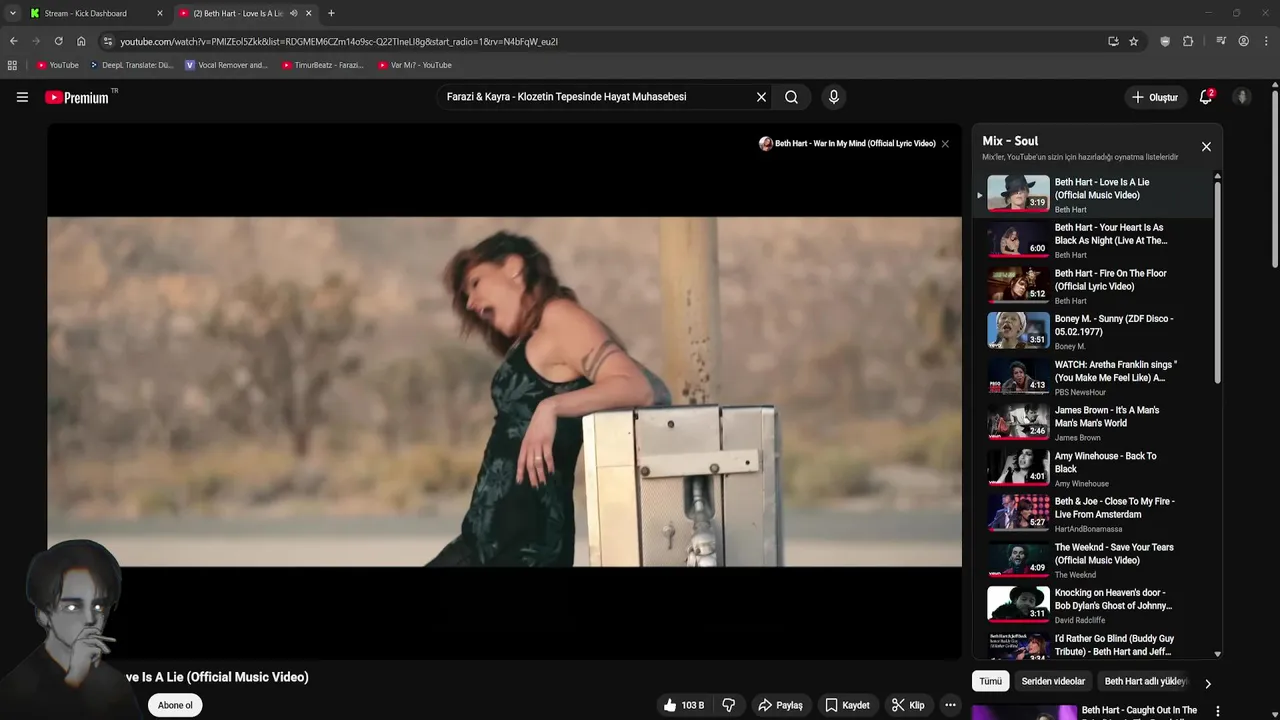The image size is (1280, 720).
Task: Open more actions three-dot menu under video
Action: click(950, 705)
